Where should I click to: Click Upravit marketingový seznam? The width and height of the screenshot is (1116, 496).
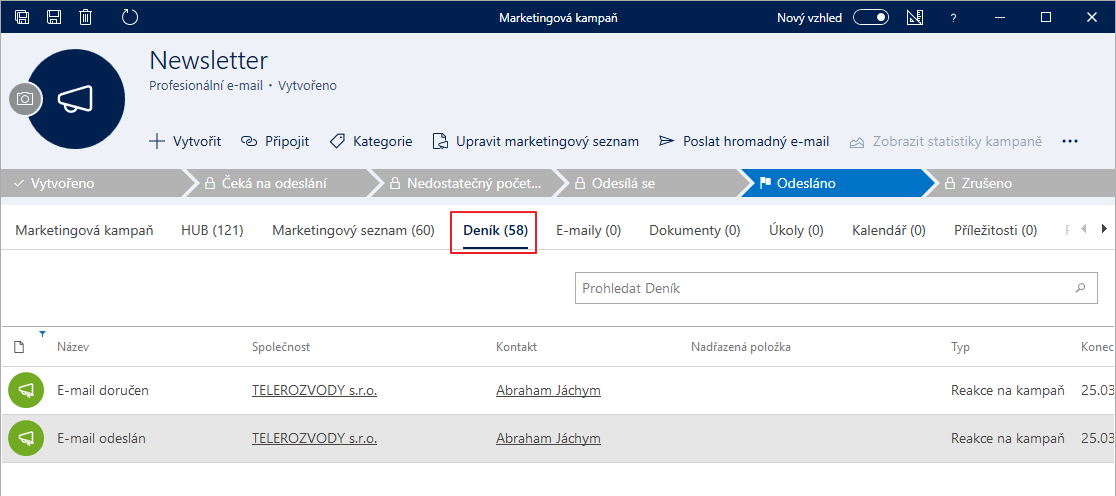pos(536,142)
